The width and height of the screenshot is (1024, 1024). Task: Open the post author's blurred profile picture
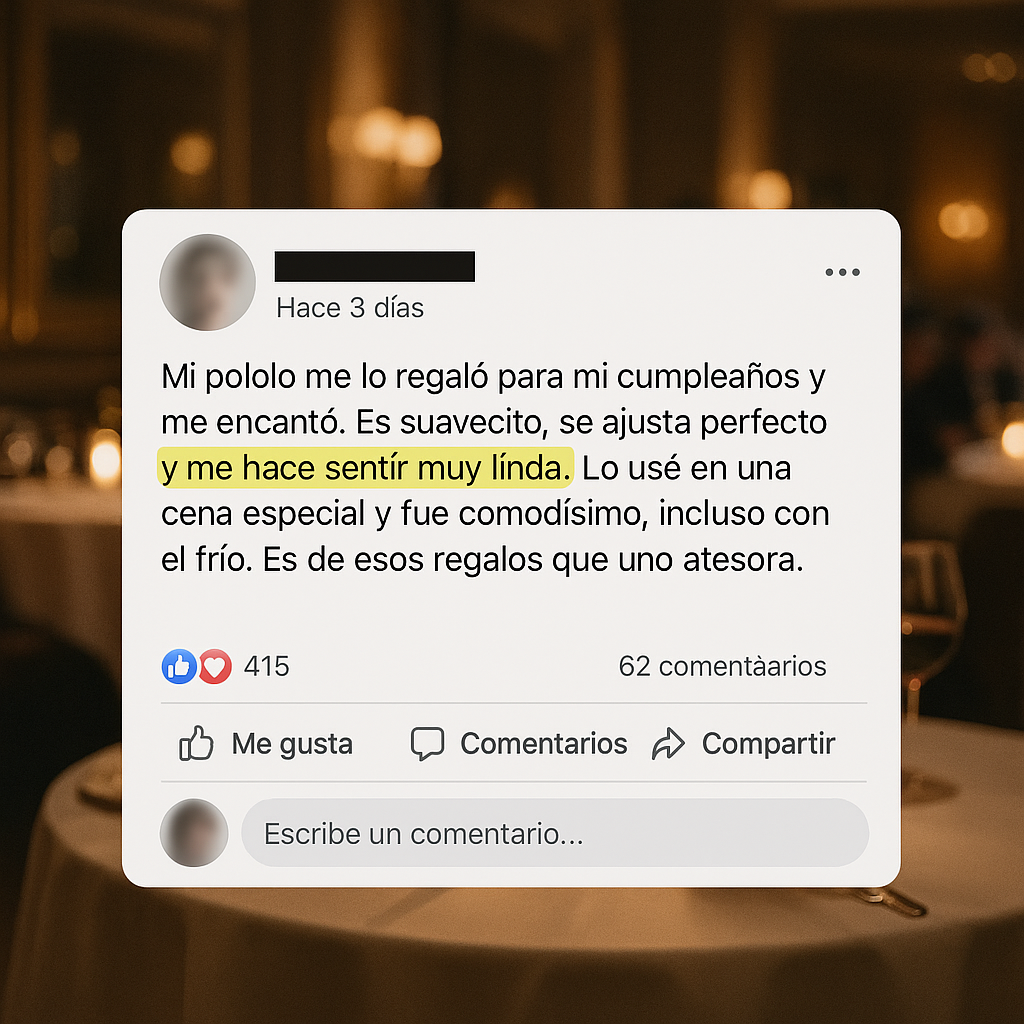point(208,282)
